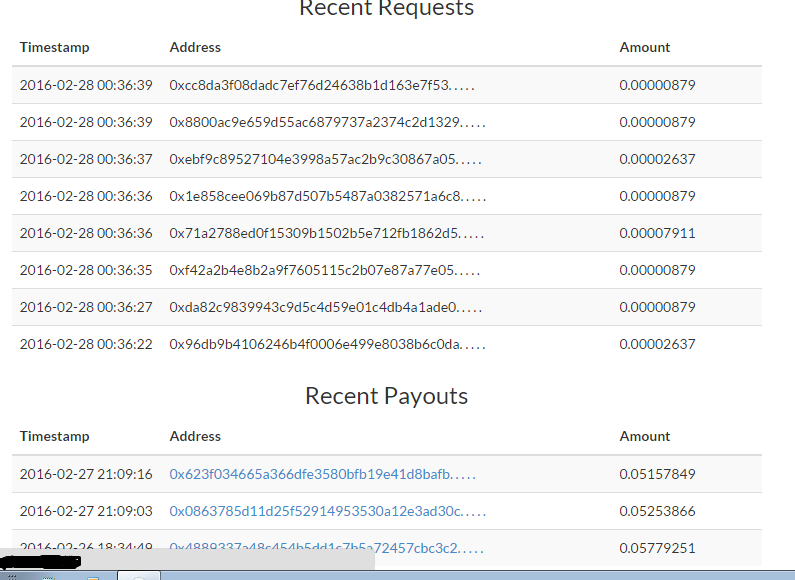The image size is (795, 580).
Task: Click Timestamp header in Recent Payouts table
Action: click(54, 437)
